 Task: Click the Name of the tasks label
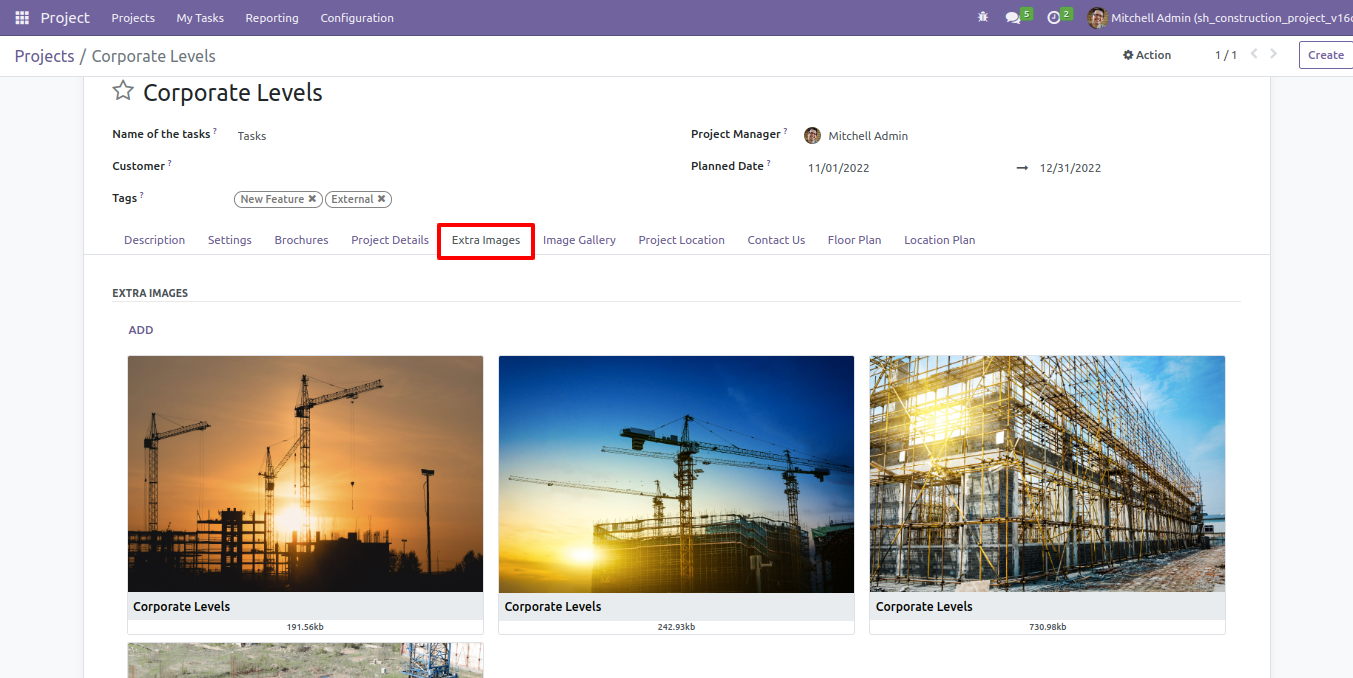click(161, 134)
